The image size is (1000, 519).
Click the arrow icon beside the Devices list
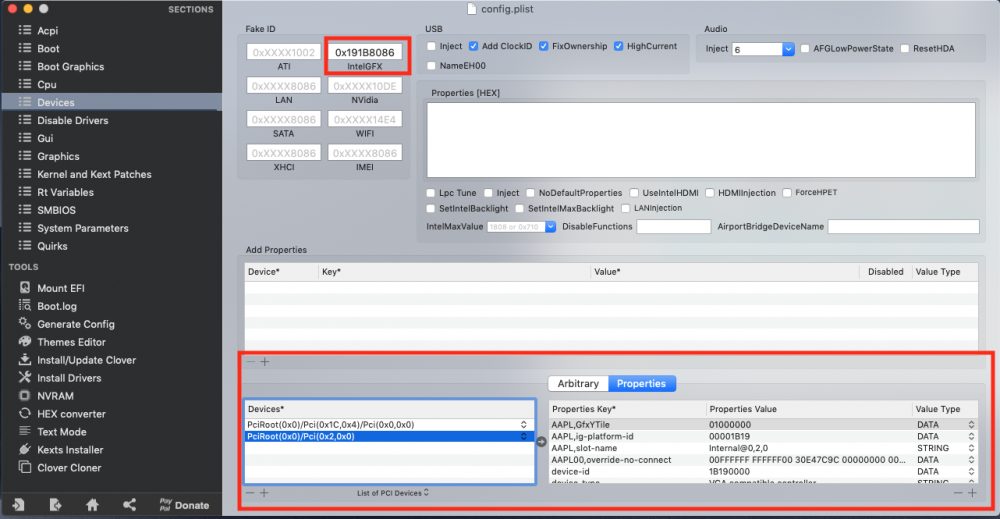(541, 441)
